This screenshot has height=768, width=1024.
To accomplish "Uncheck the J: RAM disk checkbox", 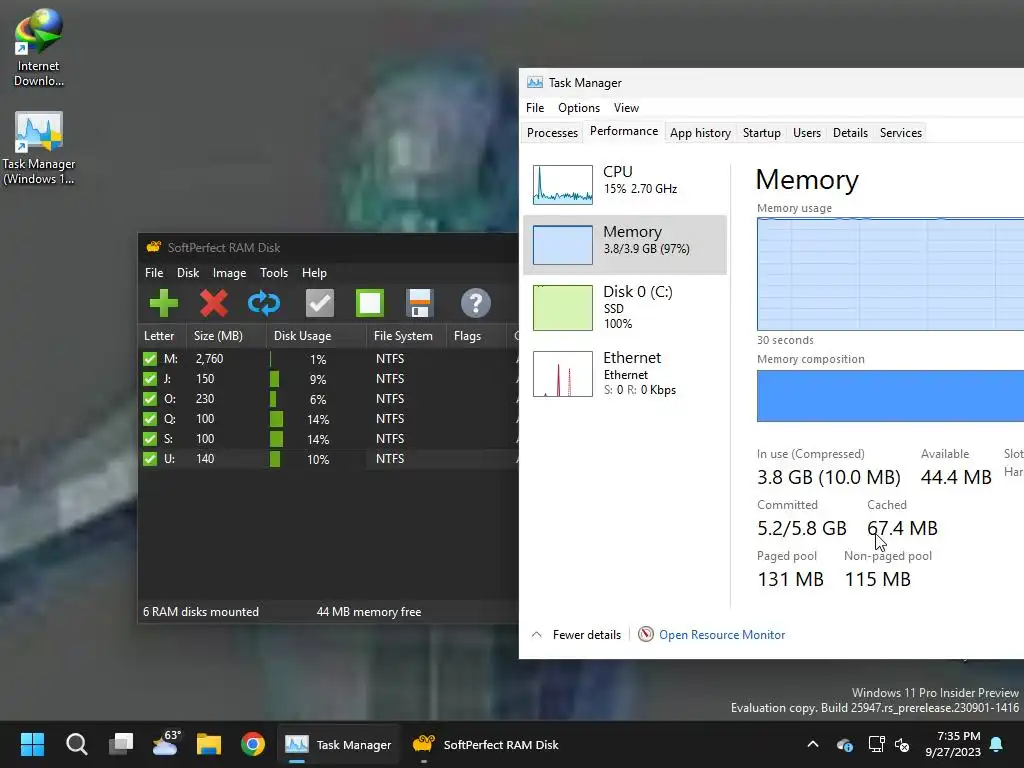I will (150, 379).
